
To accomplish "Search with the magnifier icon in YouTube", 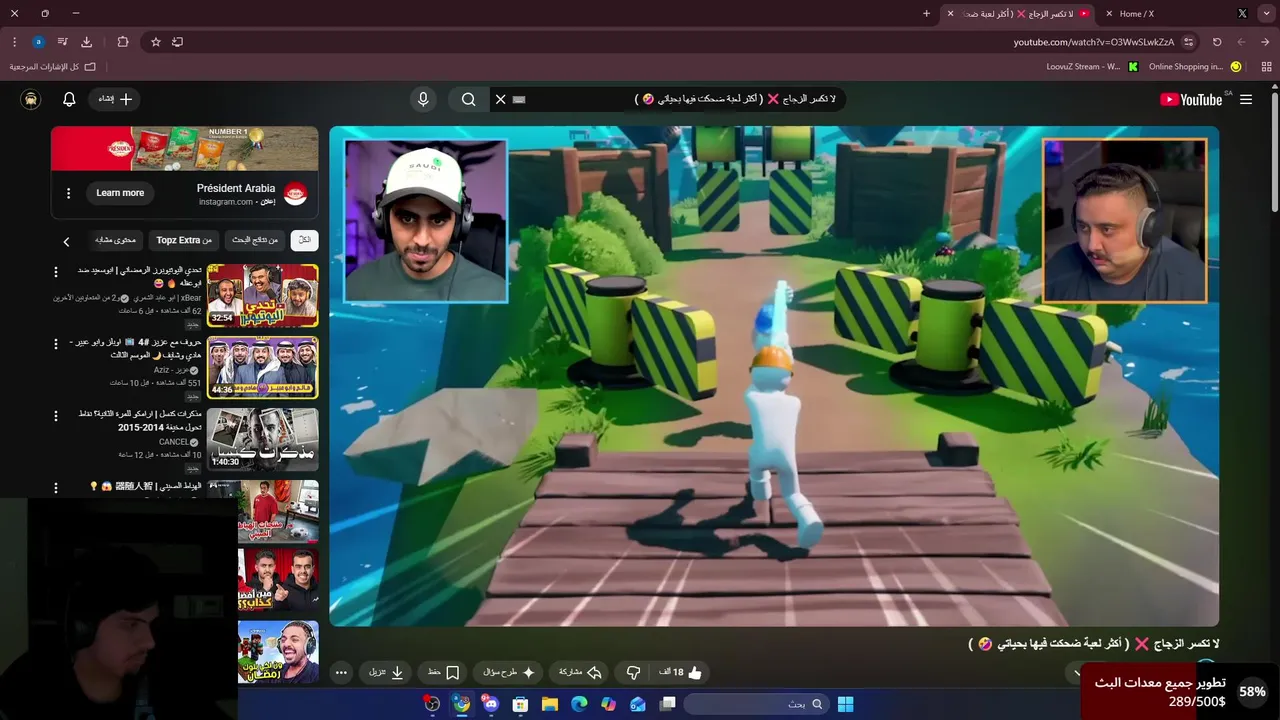I will [468, 99].
